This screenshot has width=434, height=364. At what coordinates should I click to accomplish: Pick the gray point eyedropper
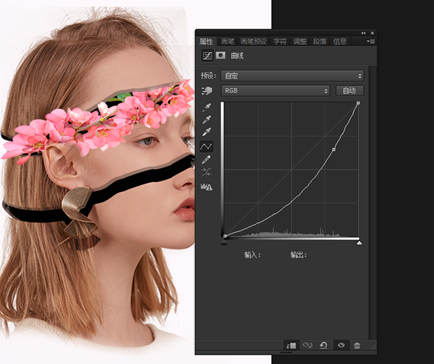[x=207, y=120]
